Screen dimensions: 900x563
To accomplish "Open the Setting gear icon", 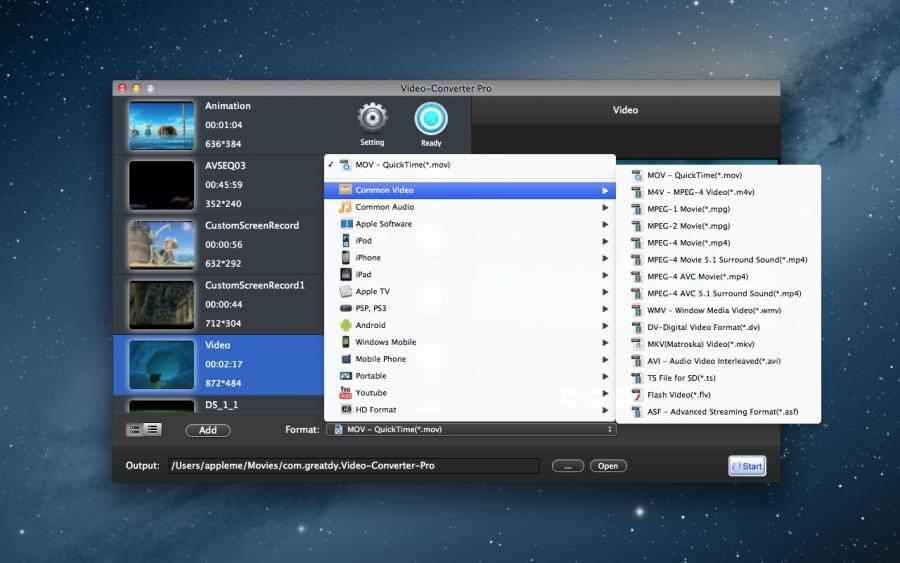I will pyautogui.click(x=373, y=118).
